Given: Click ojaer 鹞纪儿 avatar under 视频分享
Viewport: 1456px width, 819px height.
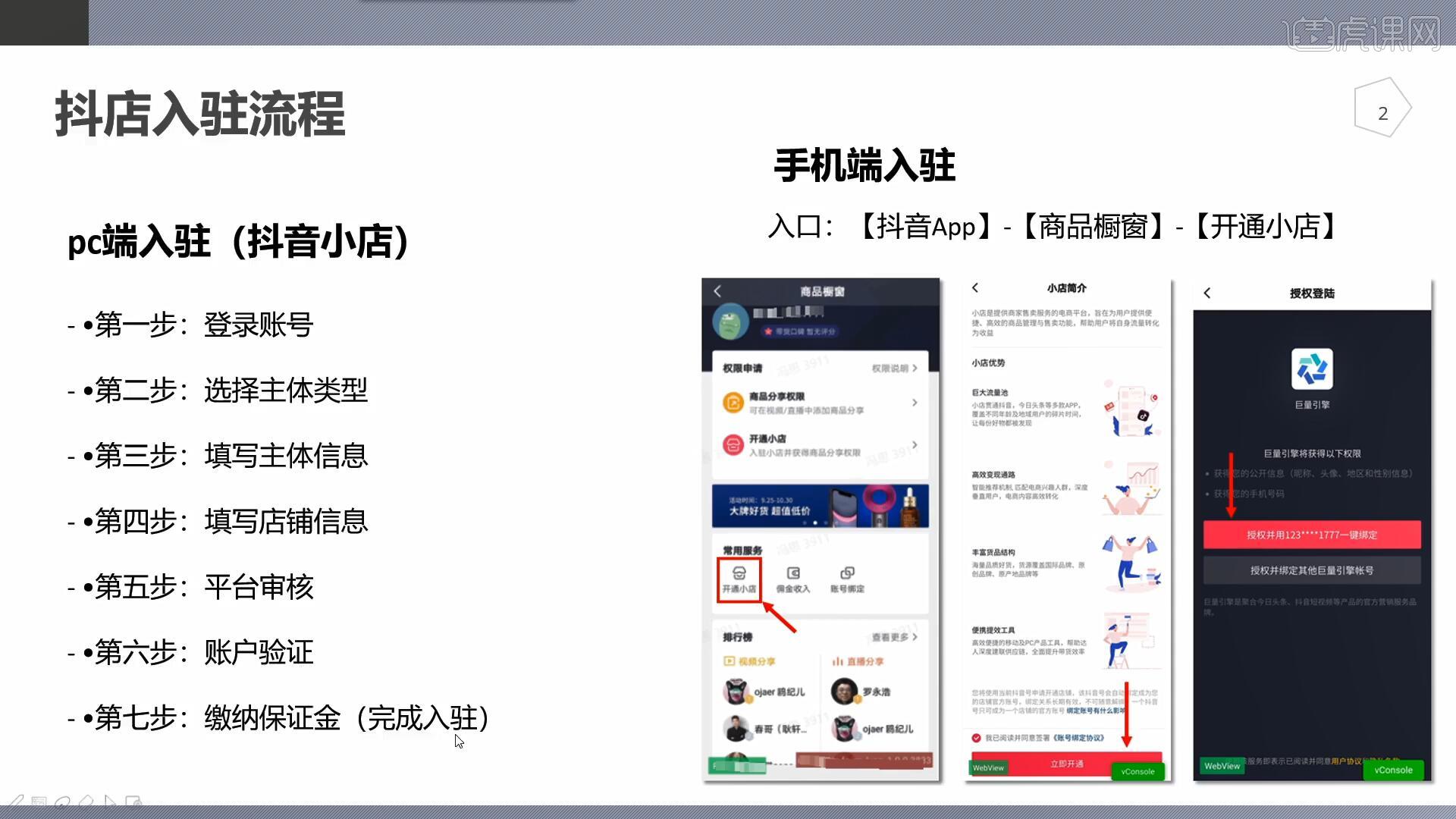Looking at the screenshot, I should coord(736,692).
